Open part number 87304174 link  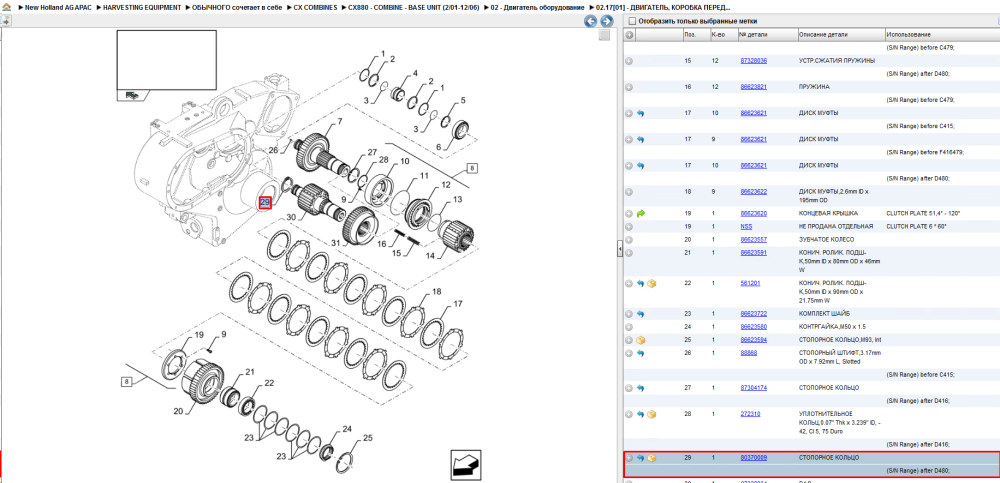click(x=753, y=388)
